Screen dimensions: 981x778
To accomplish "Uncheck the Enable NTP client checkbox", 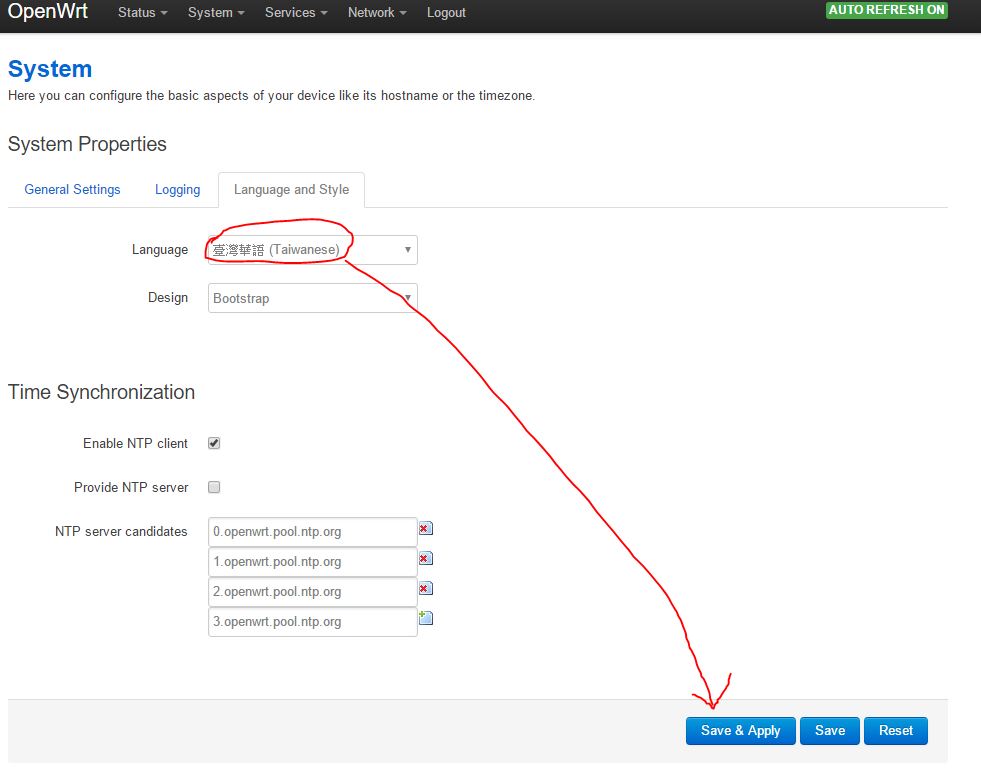I will (x=214, y=443).
